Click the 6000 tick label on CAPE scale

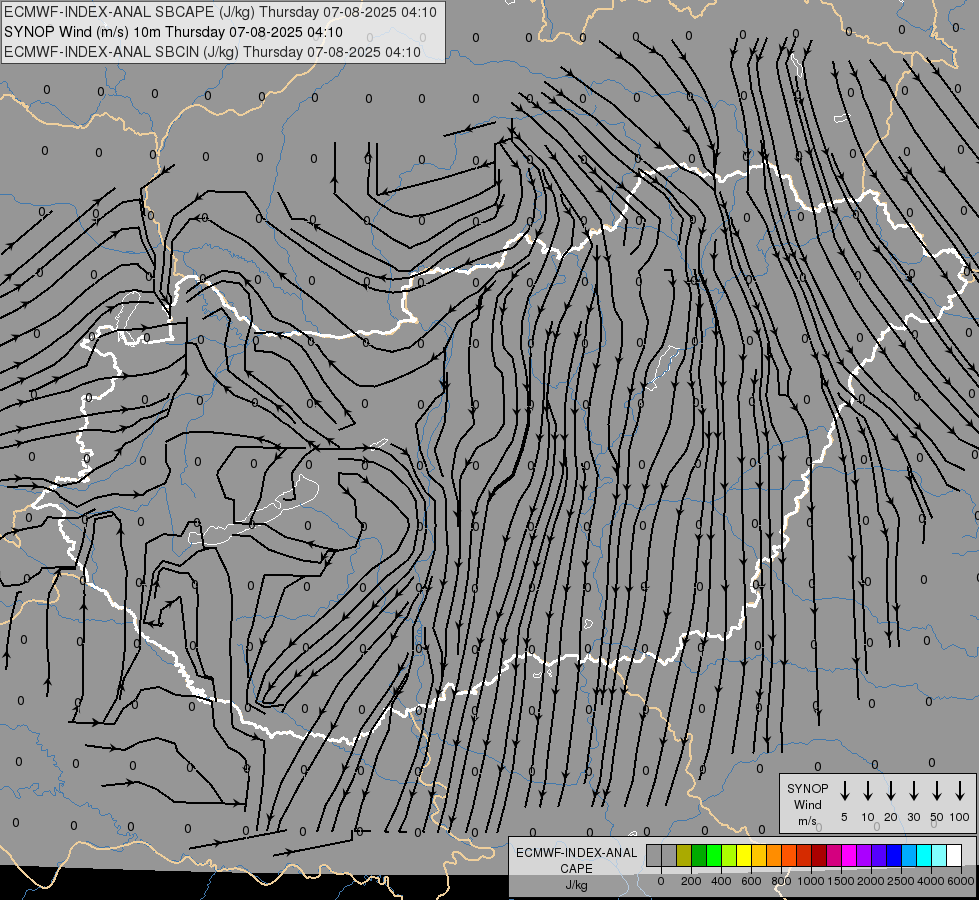coord(961,881)
